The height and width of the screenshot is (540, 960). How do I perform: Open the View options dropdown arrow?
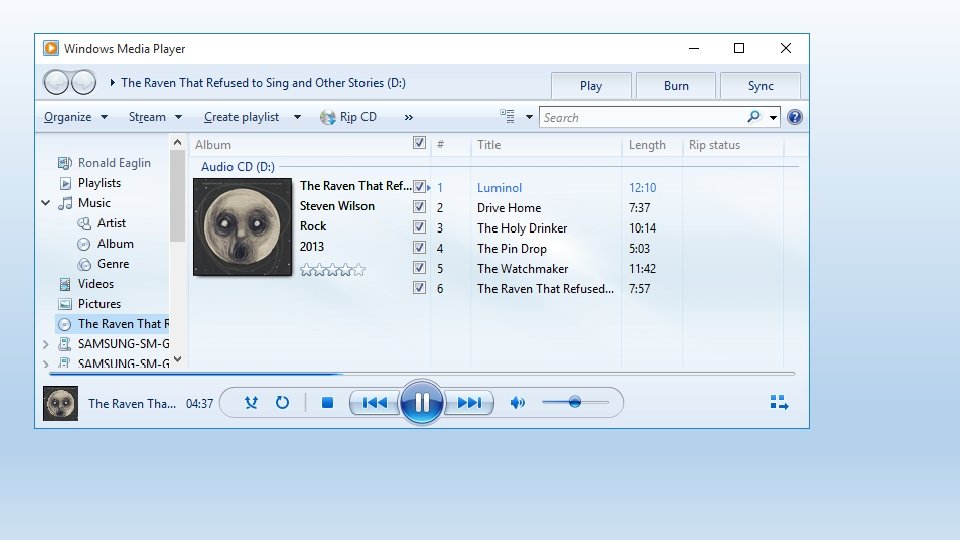tap(529, 116)
